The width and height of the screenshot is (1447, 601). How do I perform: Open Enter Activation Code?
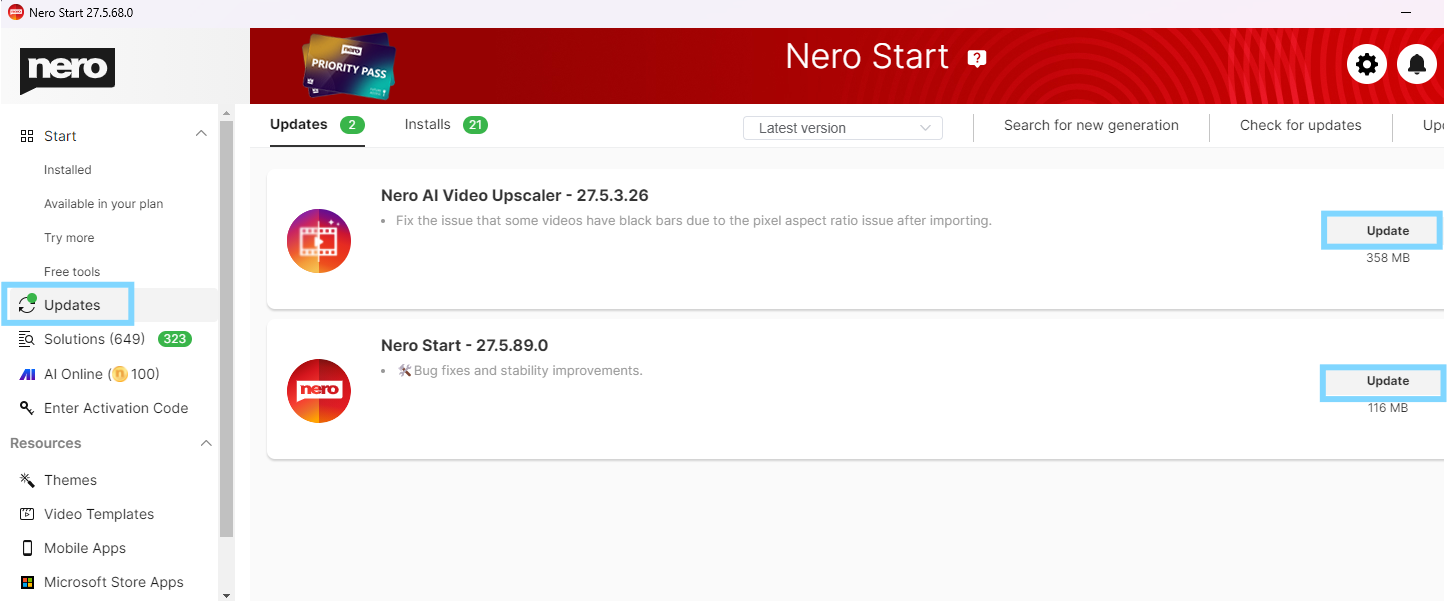(x=116, y=408)
